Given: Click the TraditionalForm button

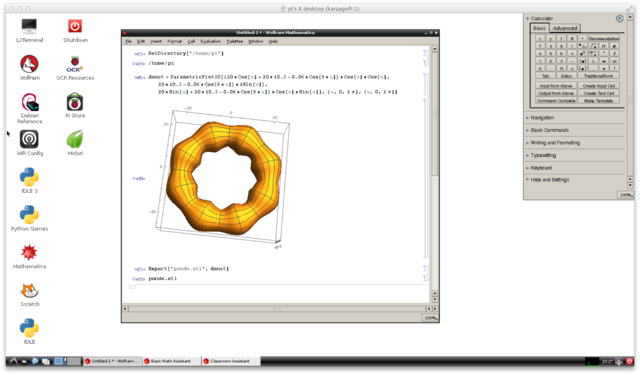Looking at the screenshot, I should 598,76.
